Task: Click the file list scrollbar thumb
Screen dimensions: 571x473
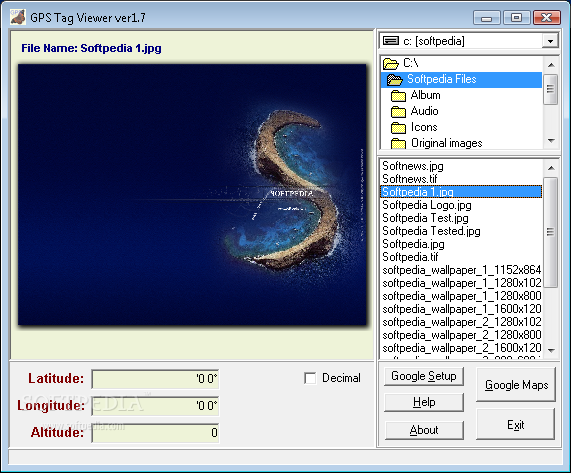Action: pyautogui.click(x=551, y=232)
